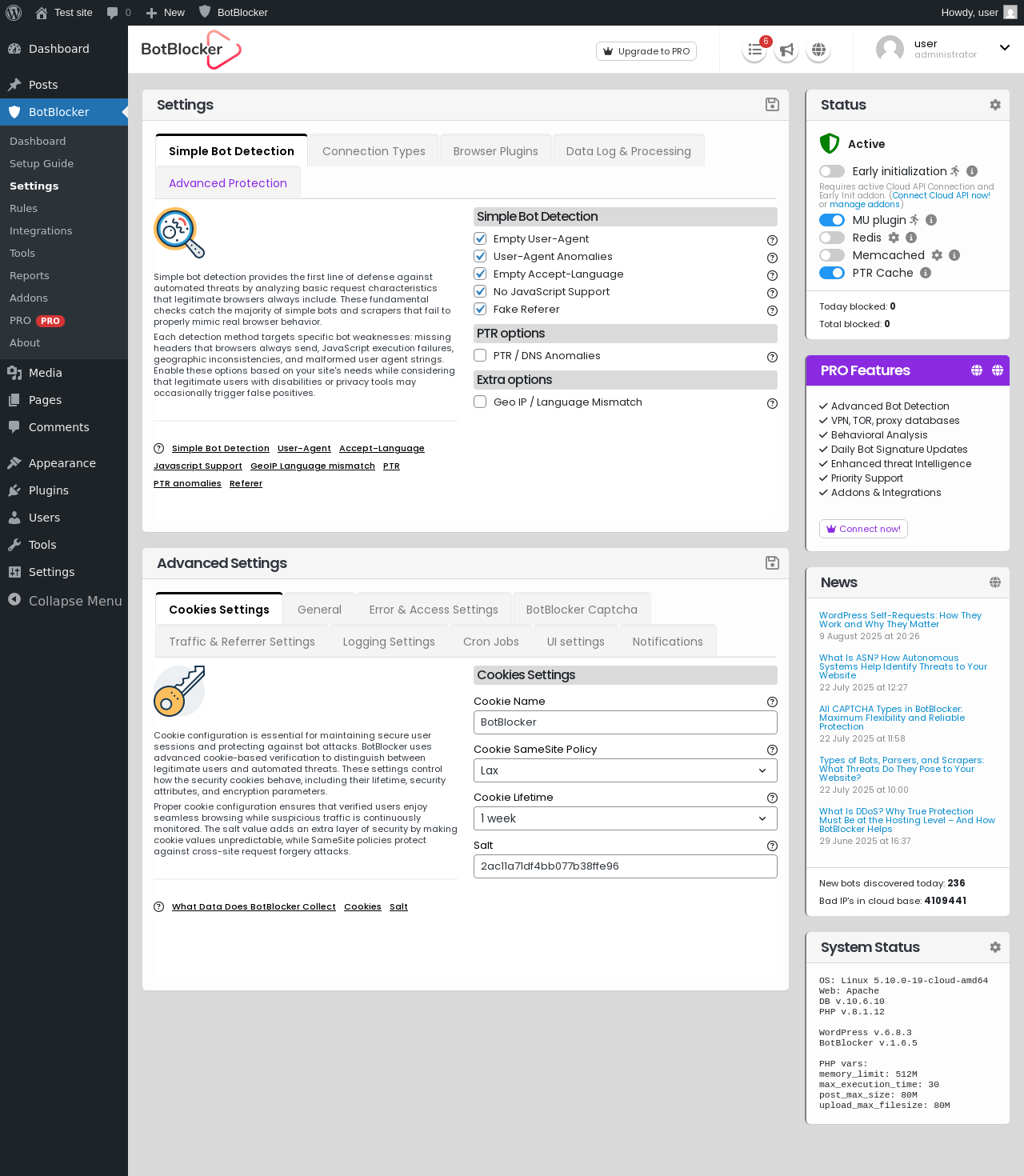1024x1176 pixels.
Task: Open the notifications list icon with badge
Action: (754, 50)
